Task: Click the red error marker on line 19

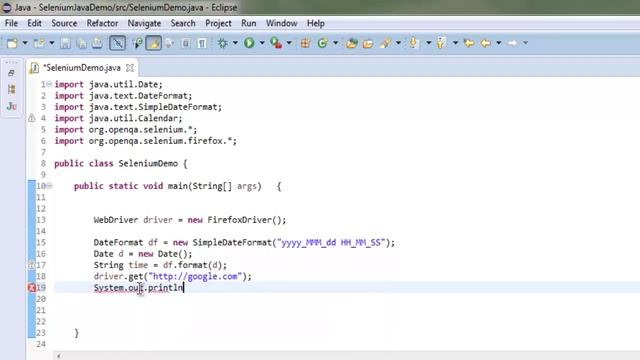Action: point(31,287)
